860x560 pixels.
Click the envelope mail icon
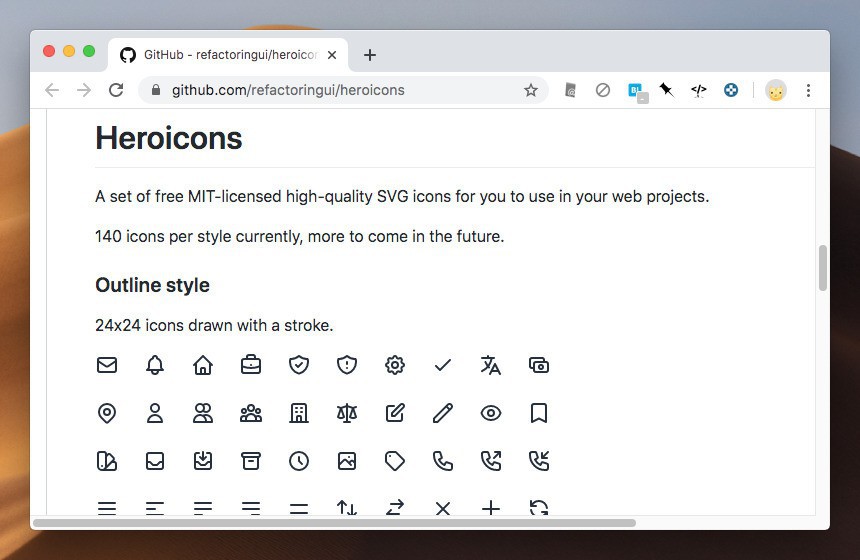click(107, 365)
